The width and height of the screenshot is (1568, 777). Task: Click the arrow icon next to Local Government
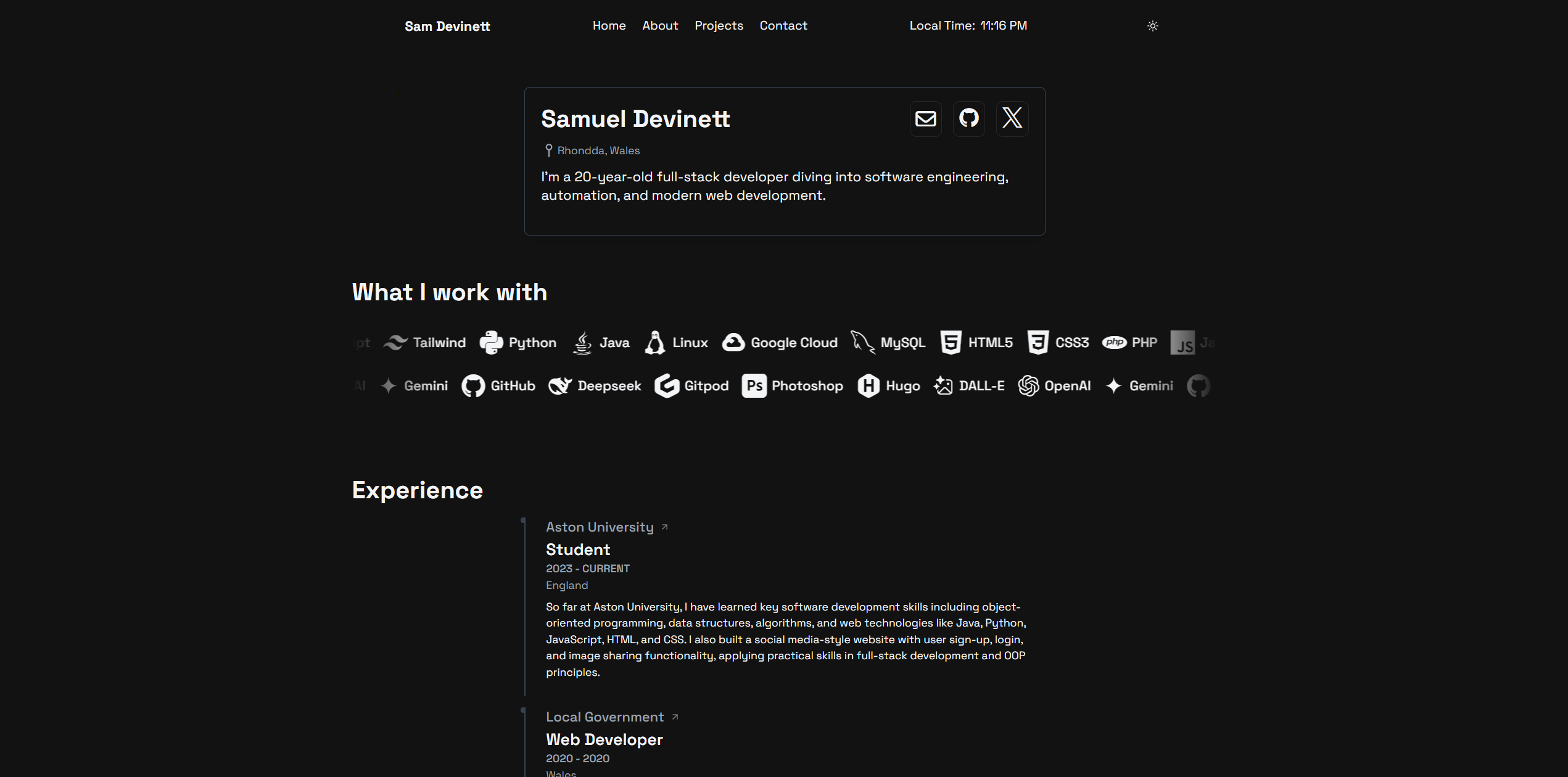[x=675, y=717]
